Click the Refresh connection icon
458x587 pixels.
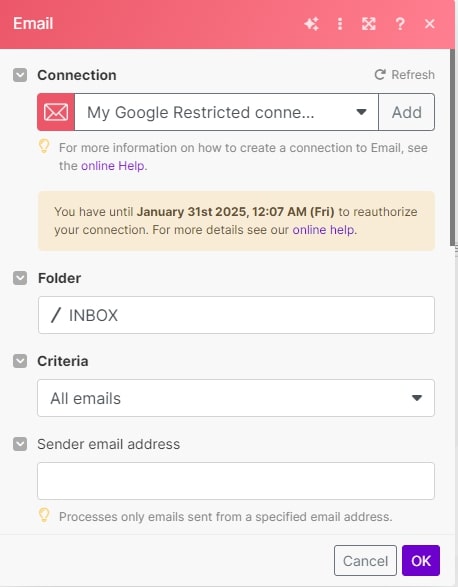(380, 75)
